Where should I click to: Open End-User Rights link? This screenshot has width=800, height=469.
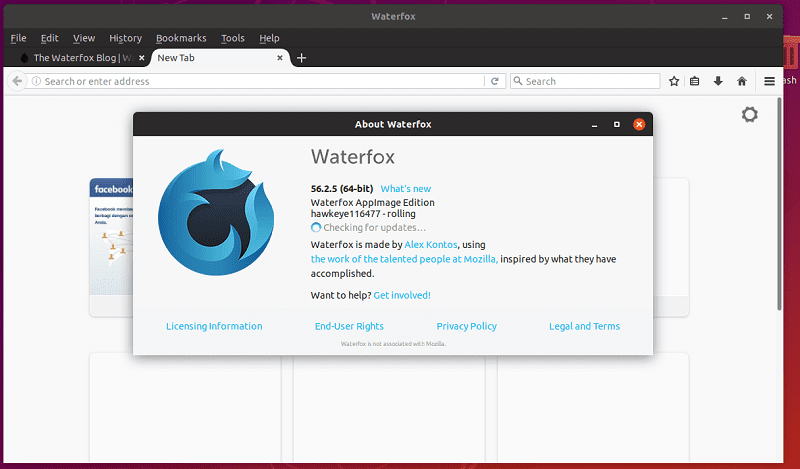pos(349,326)
